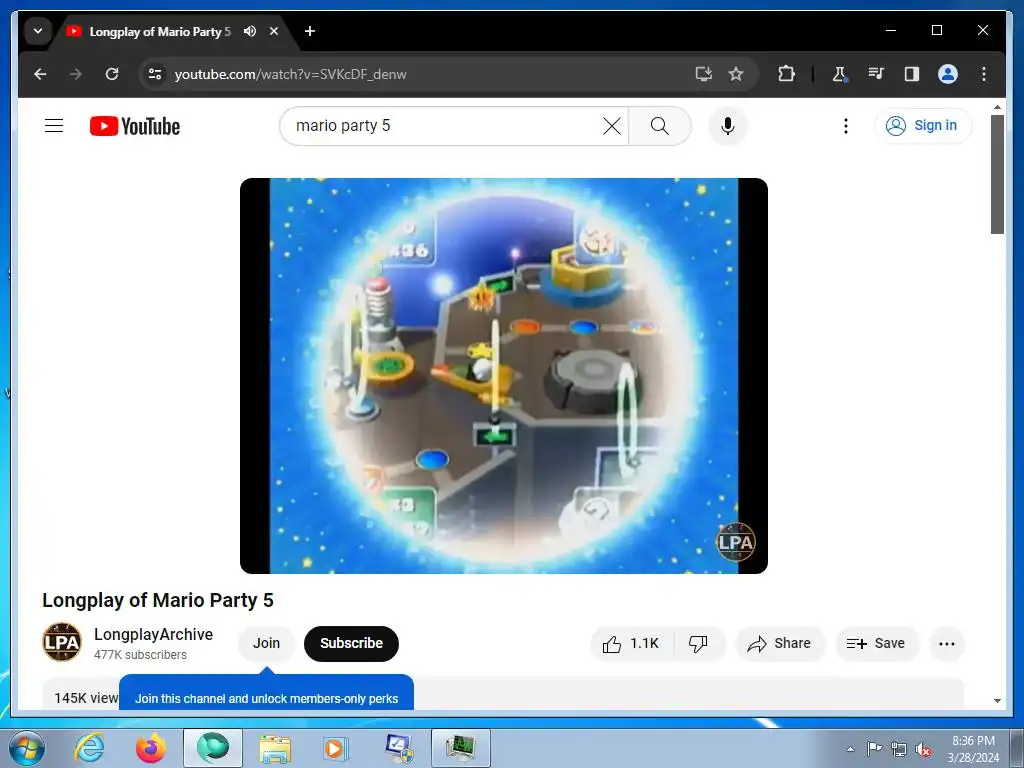View site information icon in address bar
This screenshot has width=1024, height=768.
[x=155, y=74]
